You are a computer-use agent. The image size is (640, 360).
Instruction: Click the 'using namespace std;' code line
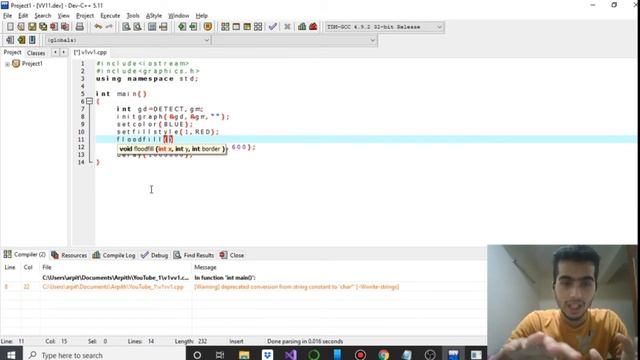(x=147, y=79)
